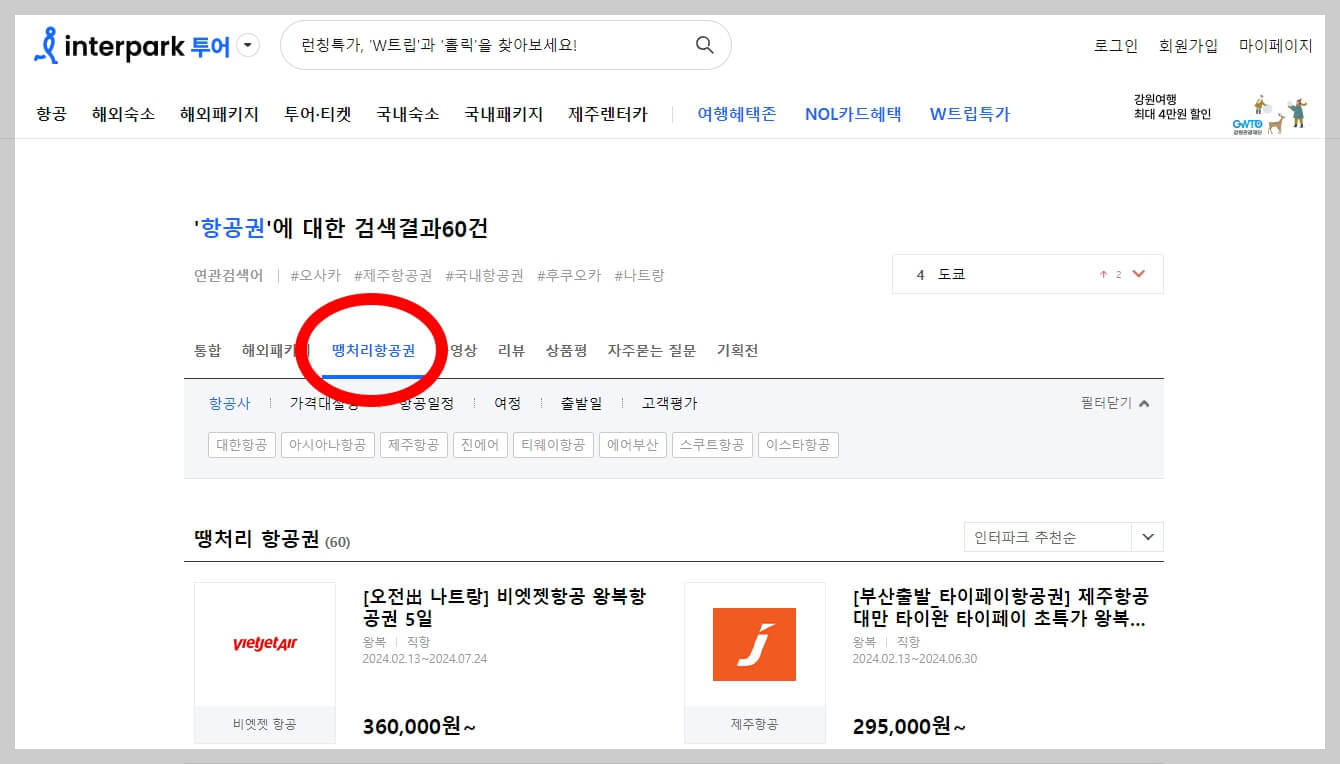Open the W트립특가 menu item
This screenshot has width=1340, height=764.
point(969,113)
